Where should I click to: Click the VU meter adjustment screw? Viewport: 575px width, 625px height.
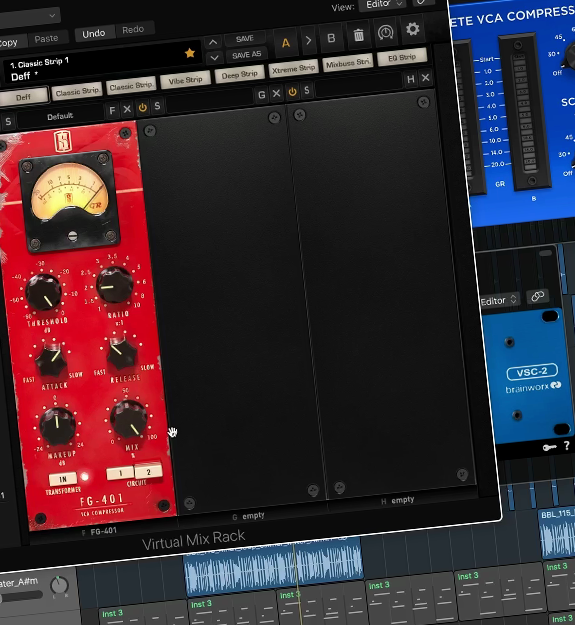(x=72, y=236)
